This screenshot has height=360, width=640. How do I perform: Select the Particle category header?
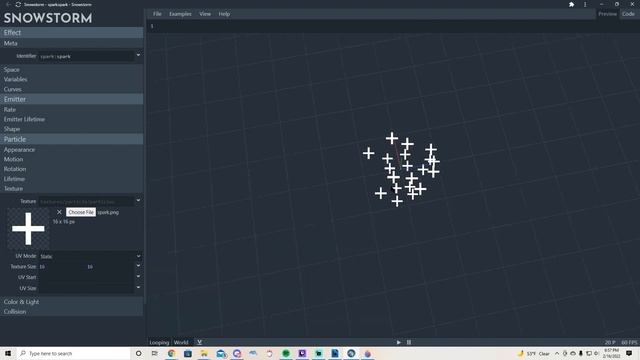pyautogui.click(x=71, y=139)
